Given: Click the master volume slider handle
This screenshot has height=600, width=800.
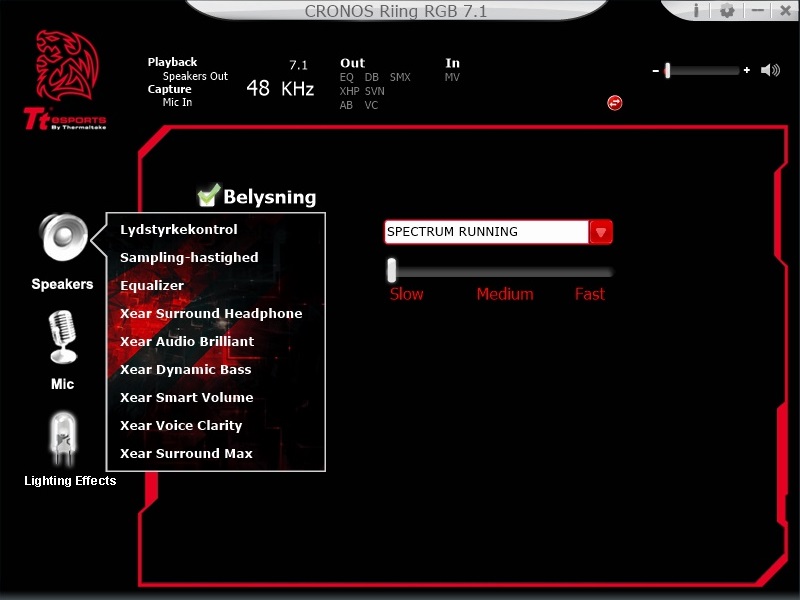Looking at the screenshot, I should pos(667,70).
